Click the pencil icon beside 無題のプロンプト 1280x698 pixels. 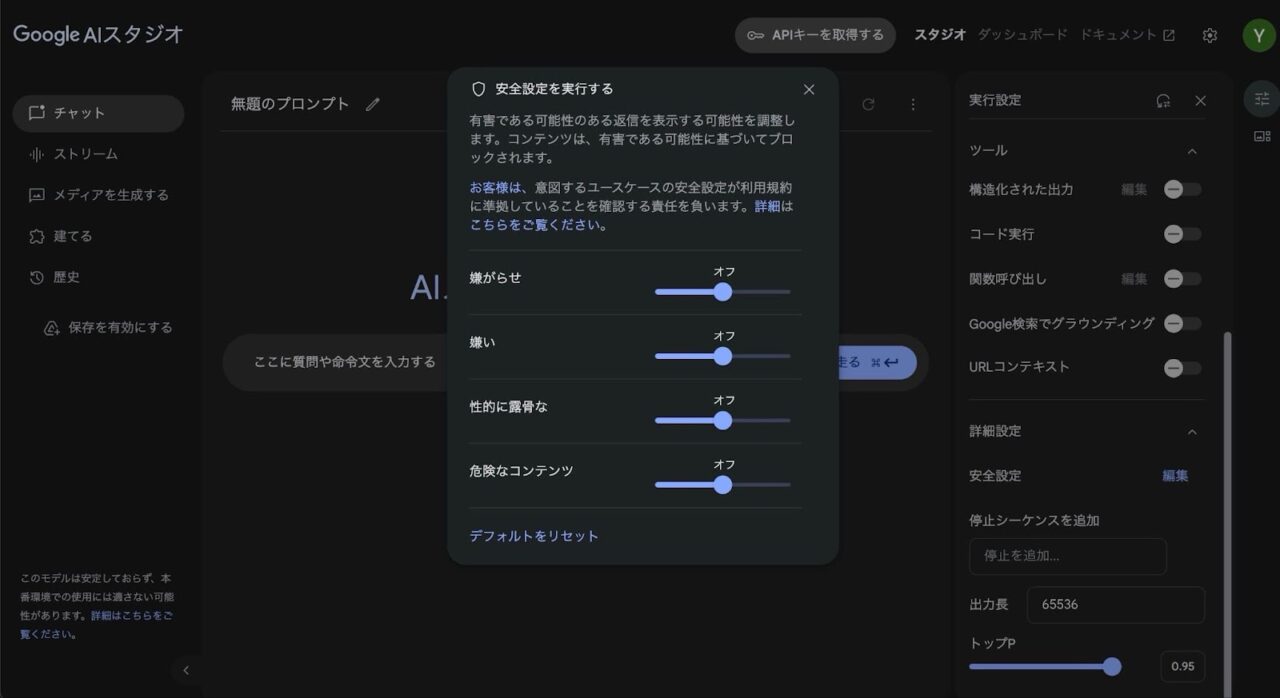[373, 104]
